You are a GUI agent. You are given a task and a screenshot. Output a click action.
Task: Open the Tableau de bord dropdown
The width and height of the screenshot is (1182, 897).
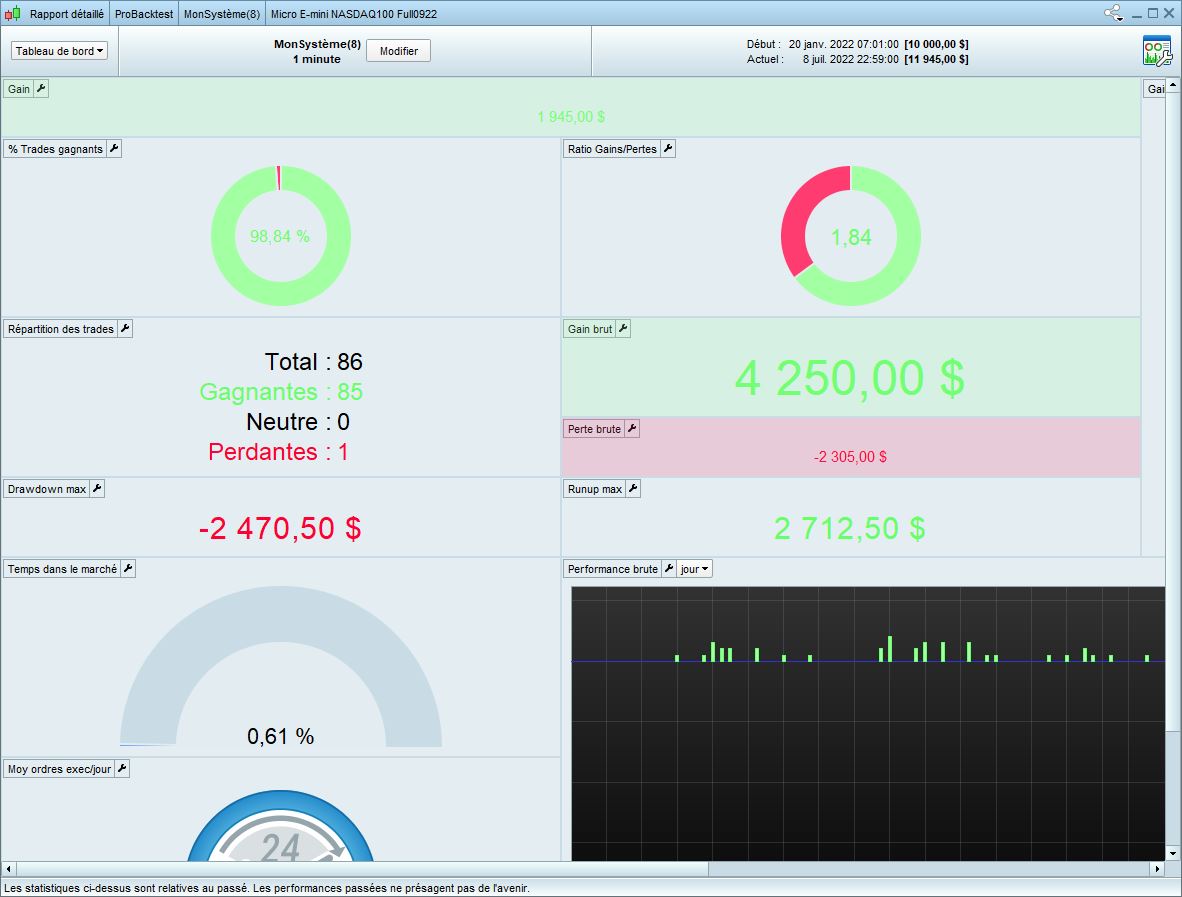[x=60, y=51]
